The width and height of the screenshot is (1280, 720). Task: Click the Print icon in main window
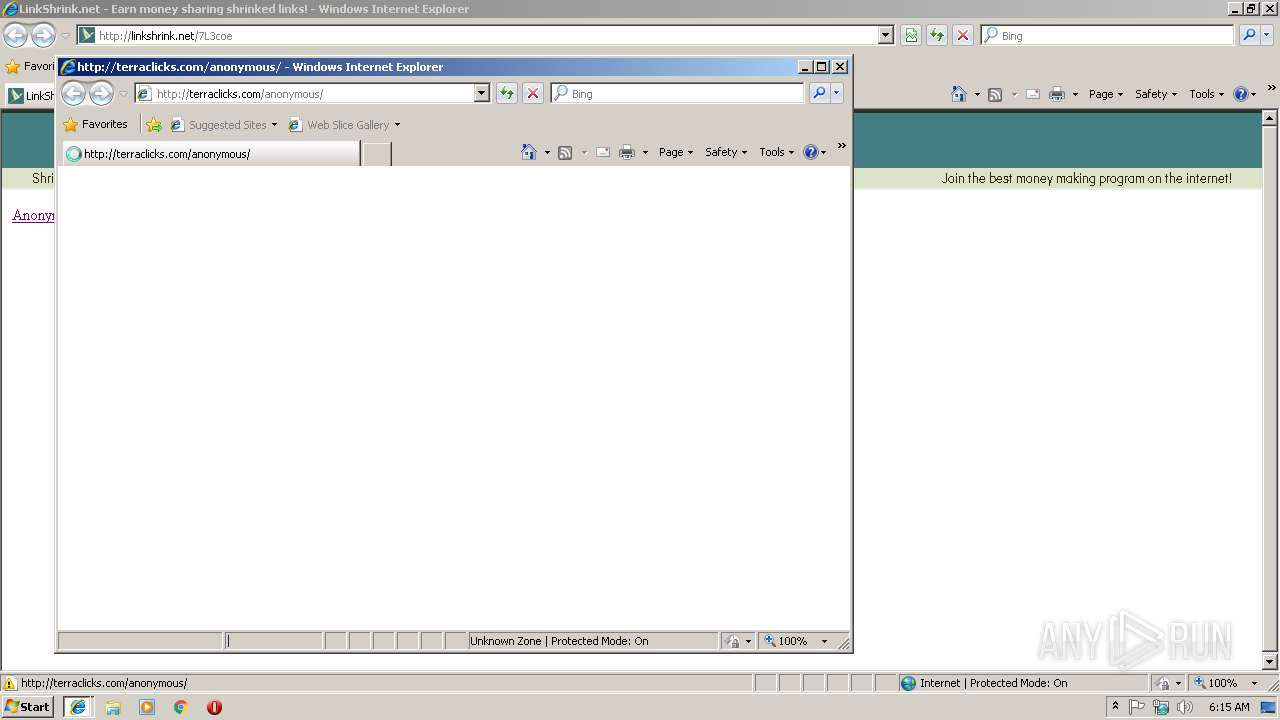click(1057, 94)
